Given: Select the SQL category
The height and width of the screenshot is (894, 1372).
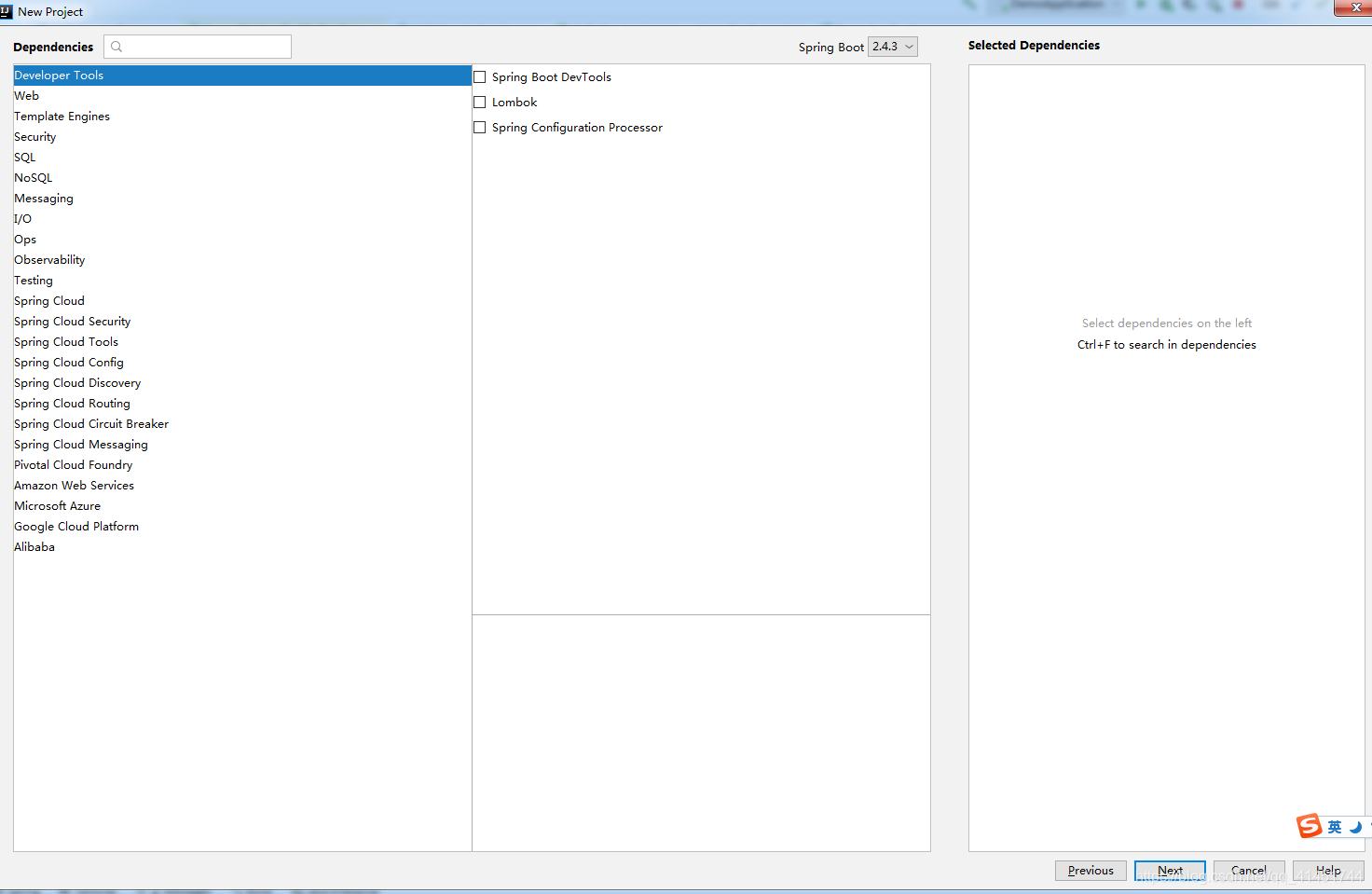Looking at the screenshot, I should click(x=242, y=158).
